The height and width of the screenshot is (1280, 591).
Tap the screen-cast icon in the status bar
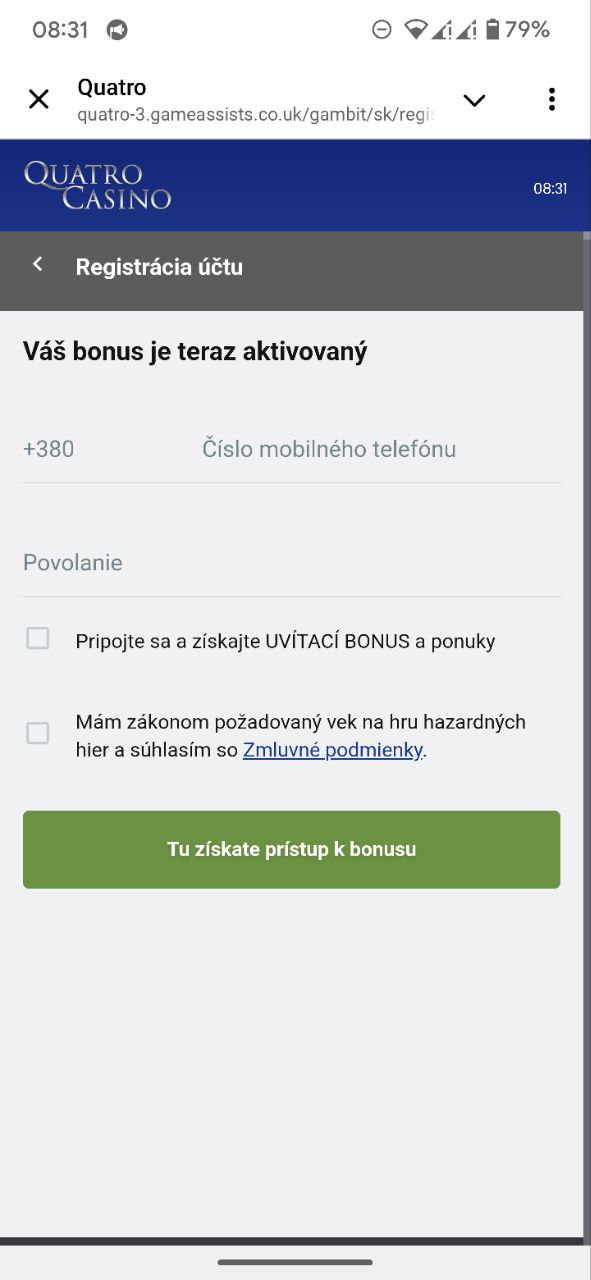113,29
